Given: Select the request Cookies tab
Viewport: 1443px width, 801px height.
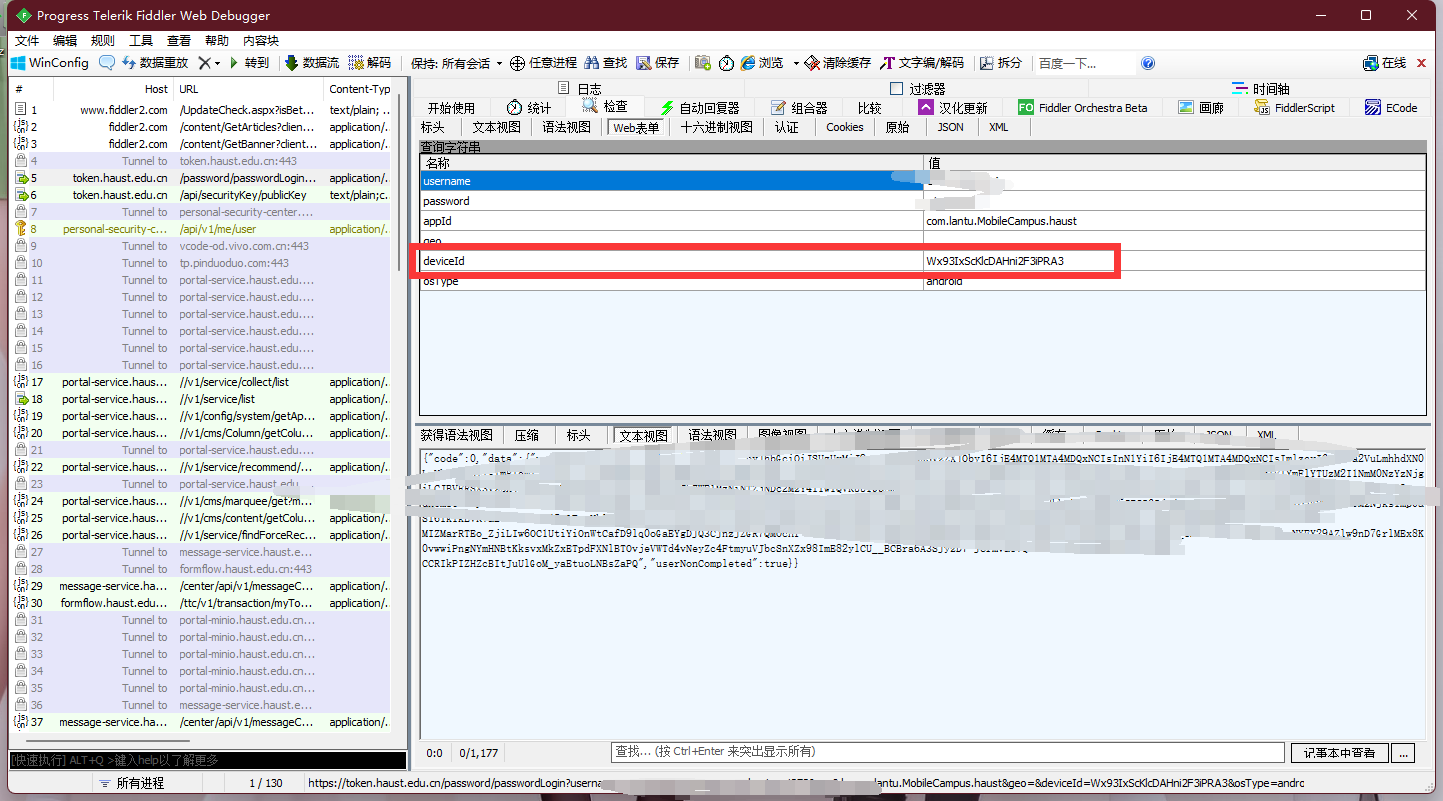Looking at the screenshot, I should tap(844, 127).
